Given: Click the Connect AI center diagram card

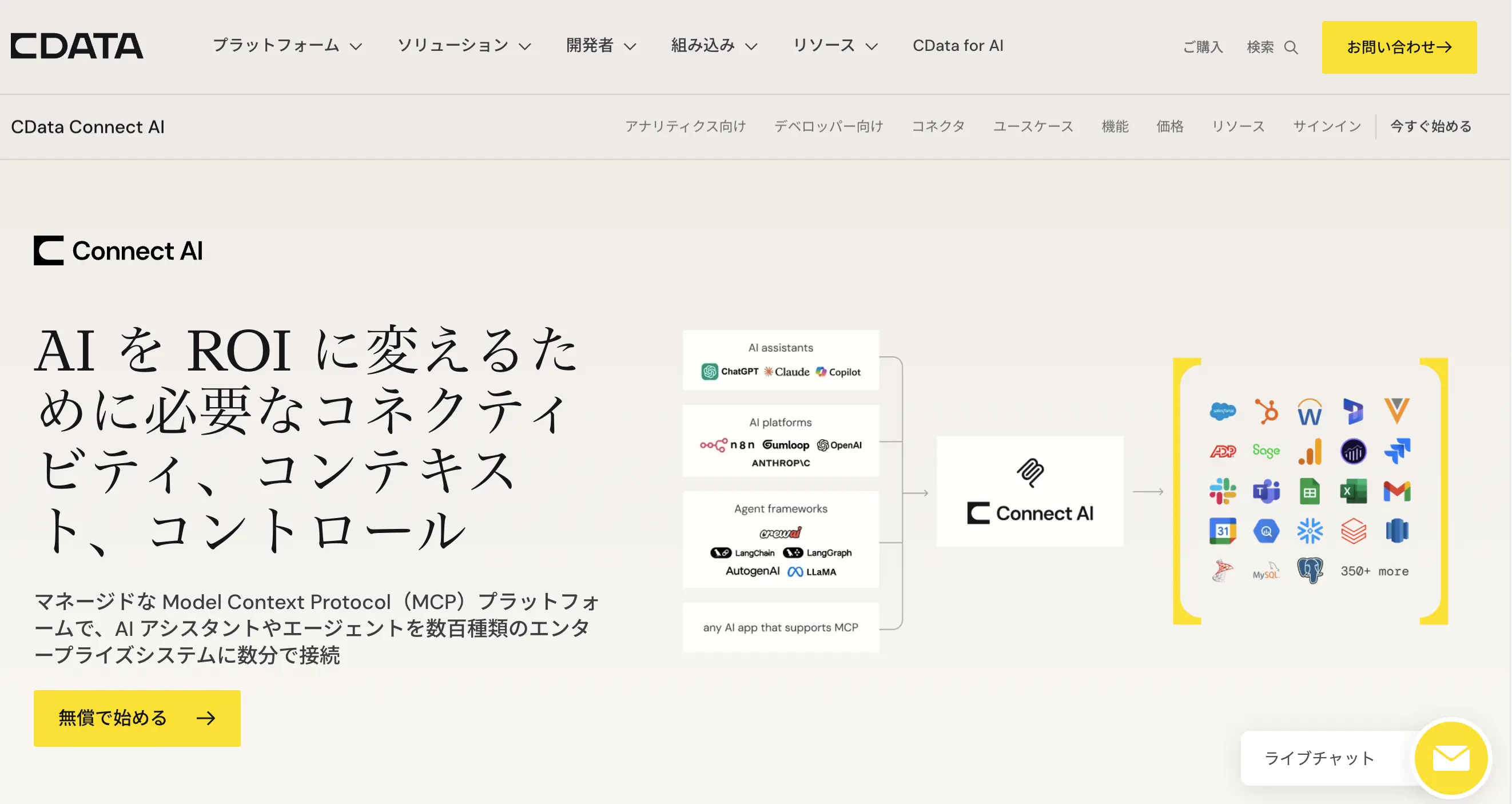Looking at the screenshot, I should [x=1029, y=491].
